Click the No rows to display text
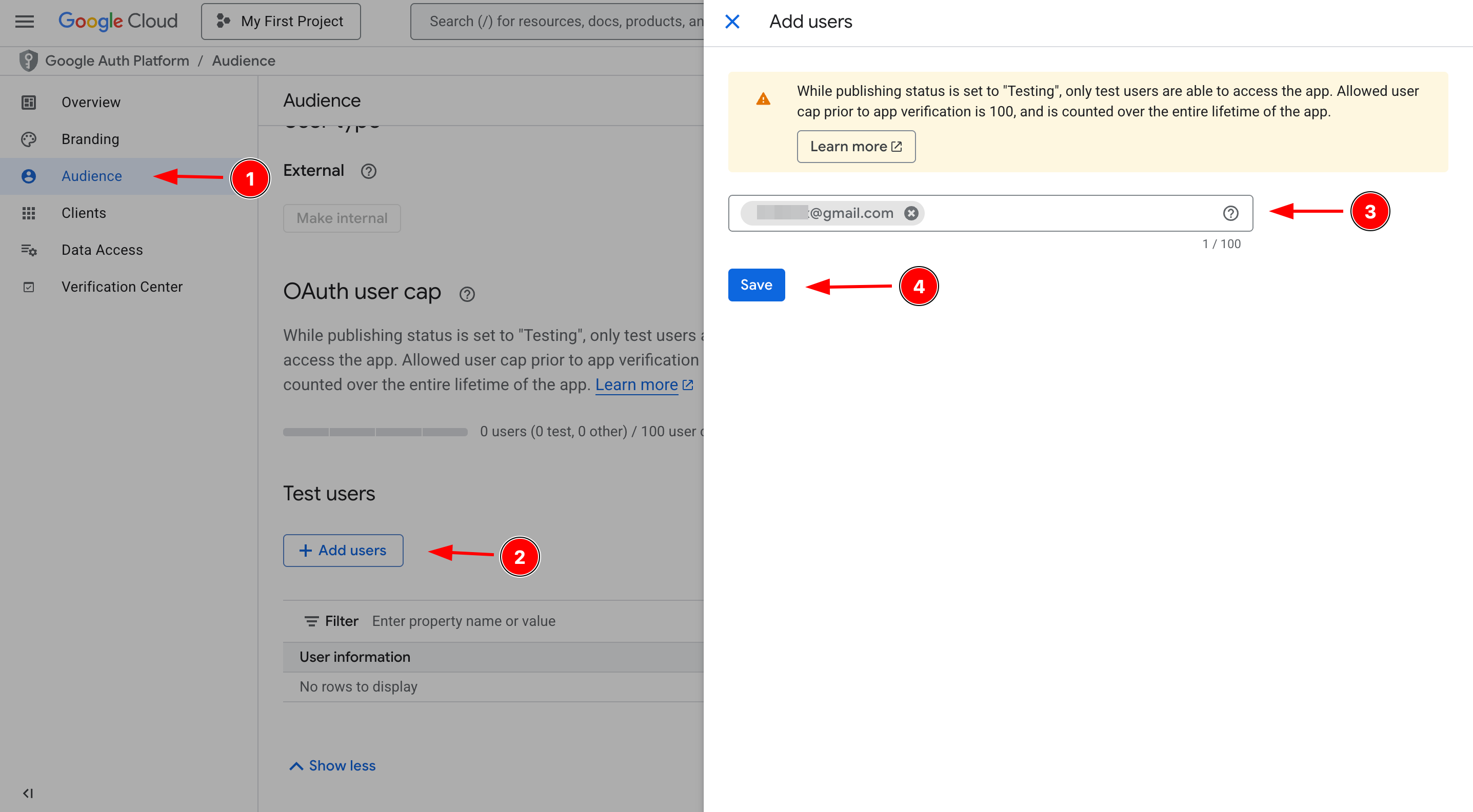Image resolution: width=1473 pixels, height=812 pixels. click(x=359, y=687)
